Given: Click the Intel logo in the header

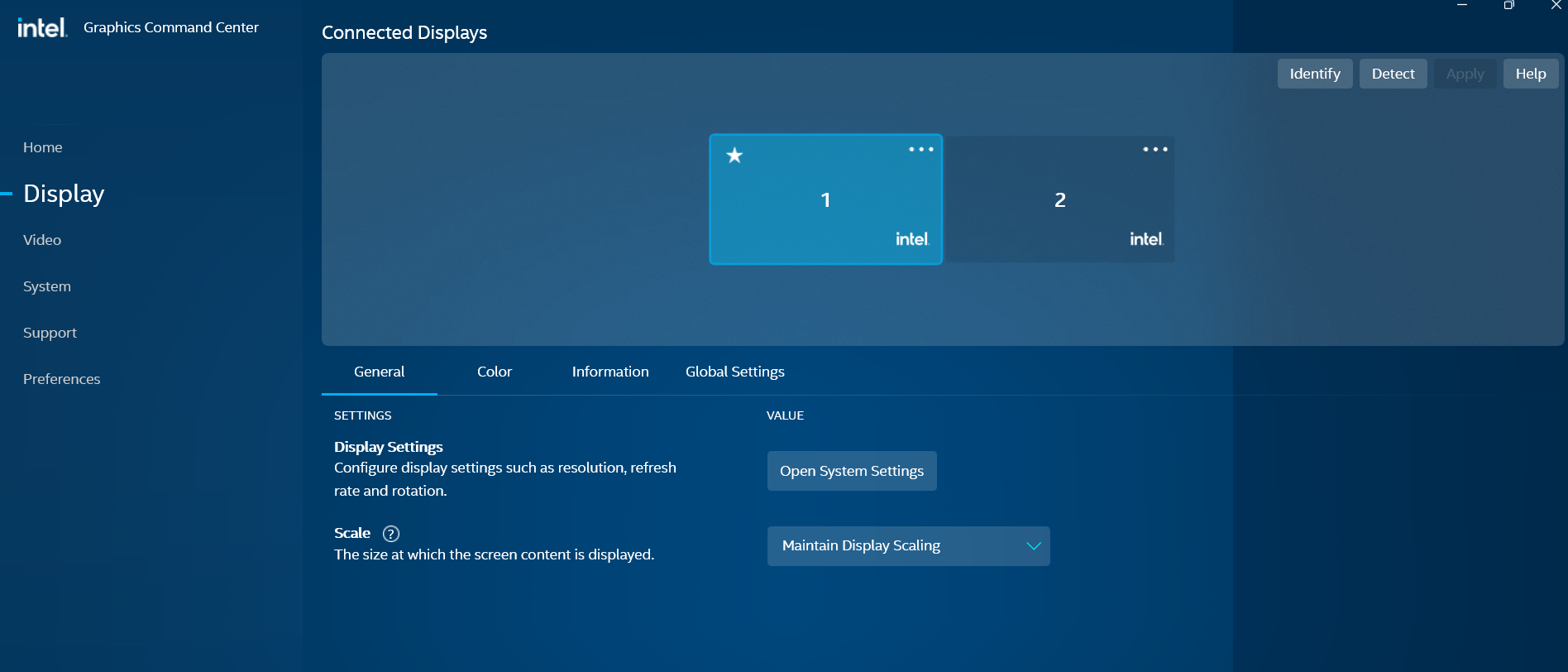Looking at the screenshot, I should click(x=42, y=28).
